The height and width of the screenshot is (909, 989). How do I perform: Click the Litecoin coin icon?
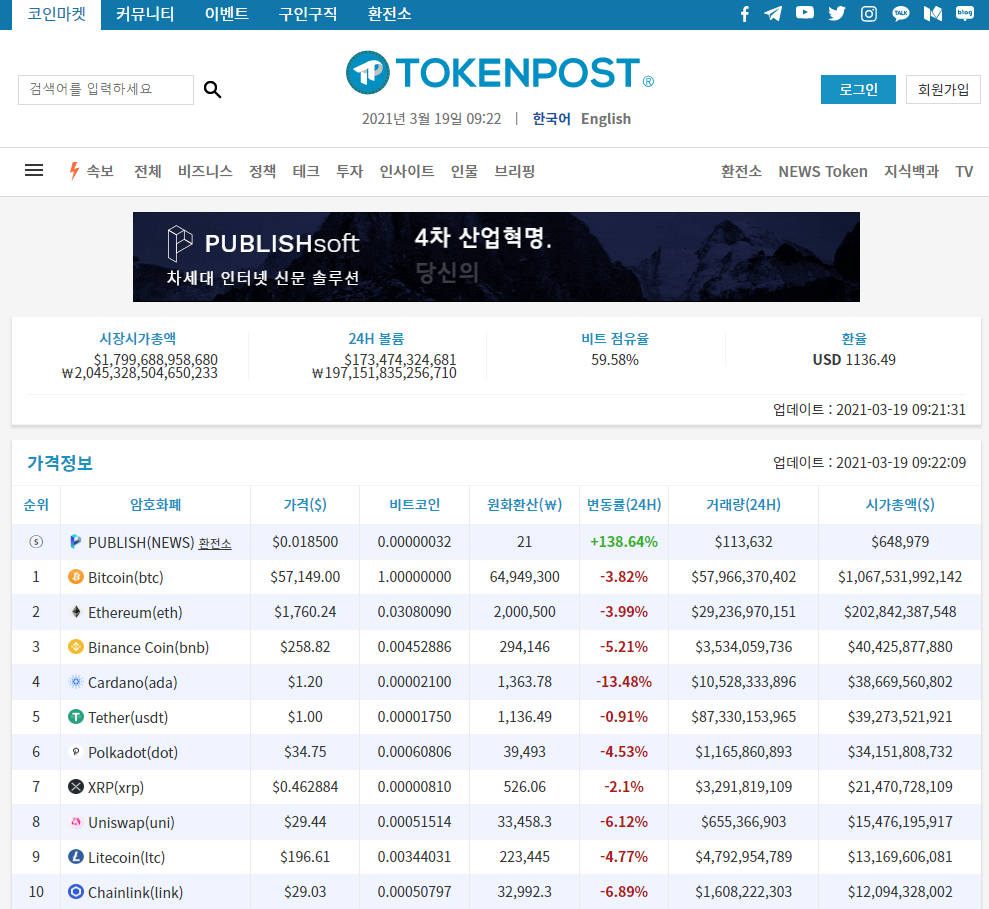click(76, 857)
